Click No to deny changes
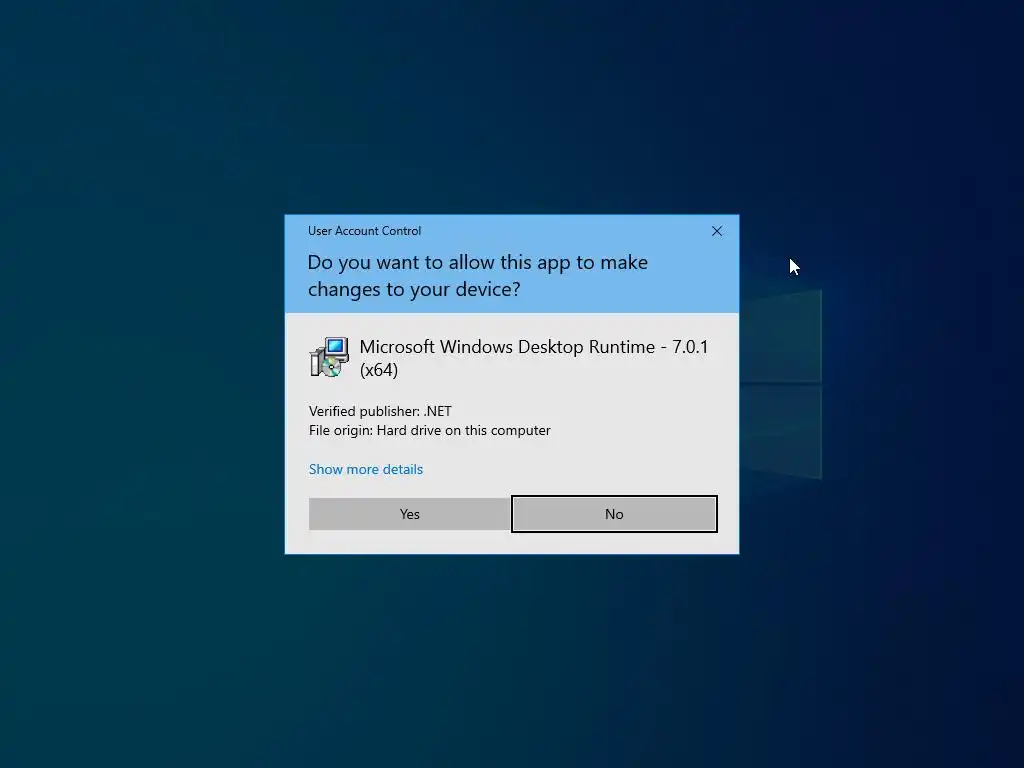 pos(614,514)
